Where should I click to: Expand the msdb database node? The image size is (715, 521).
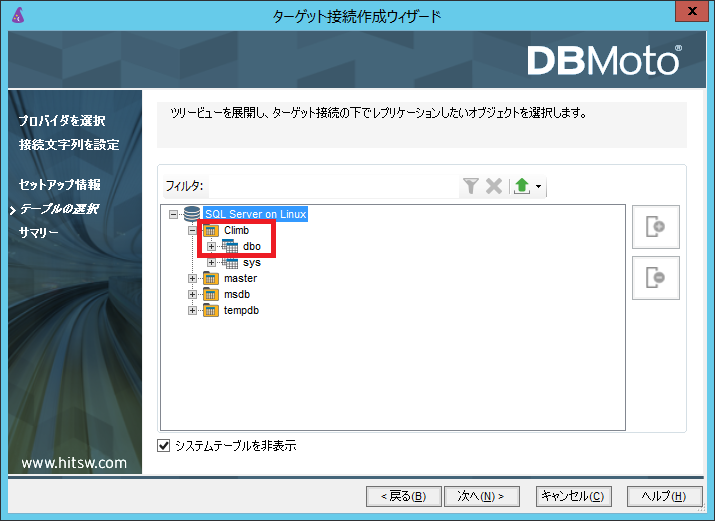point(192,294)
